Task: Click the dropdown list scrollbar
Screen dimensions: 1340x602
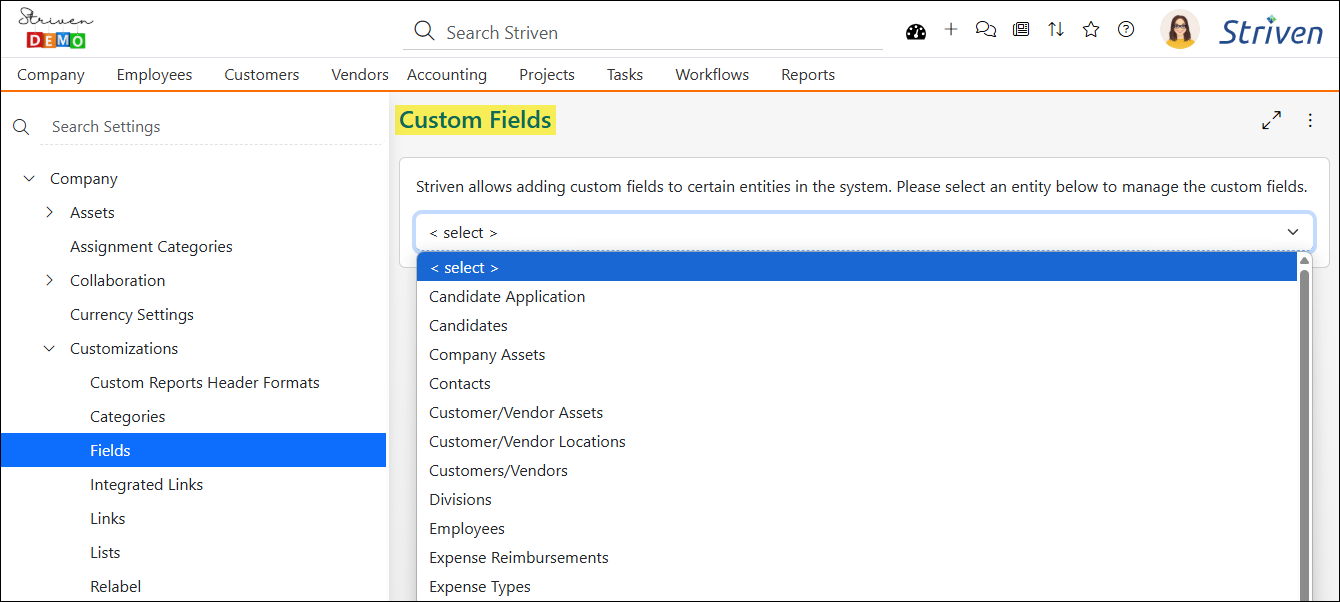Action: pos(1304,435)
